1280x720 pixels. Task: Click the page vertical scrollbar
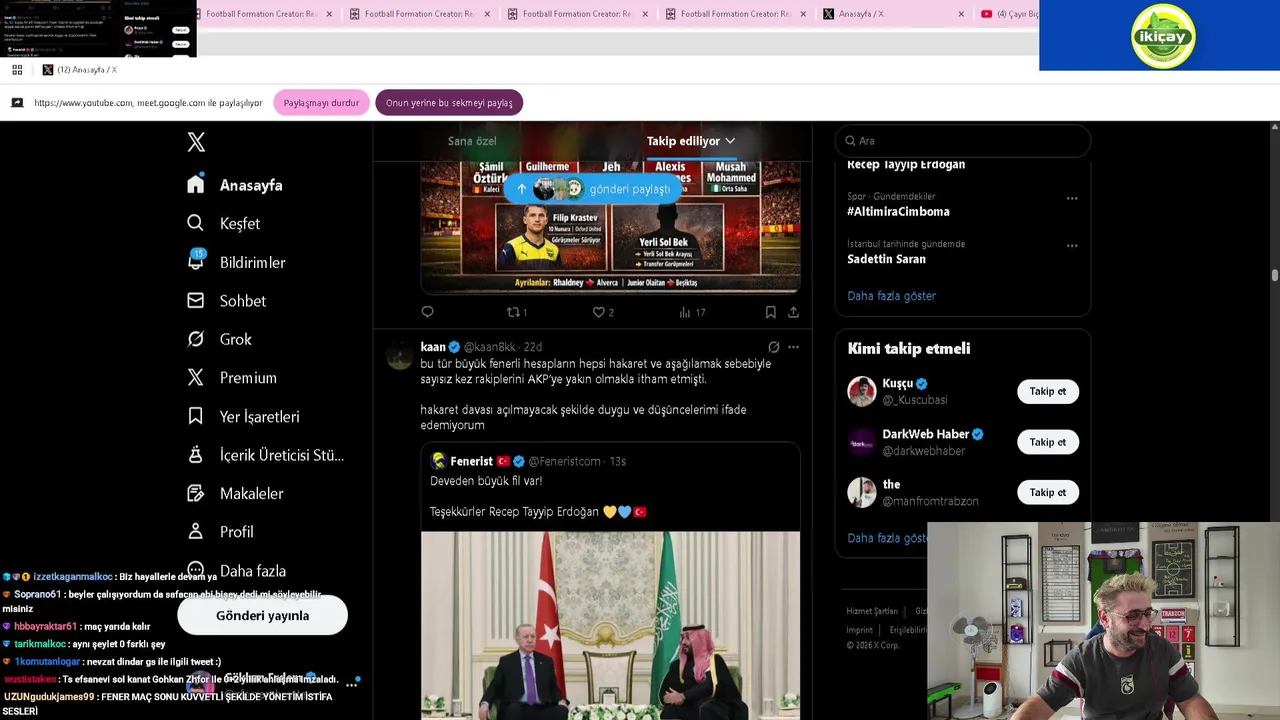1274,275
